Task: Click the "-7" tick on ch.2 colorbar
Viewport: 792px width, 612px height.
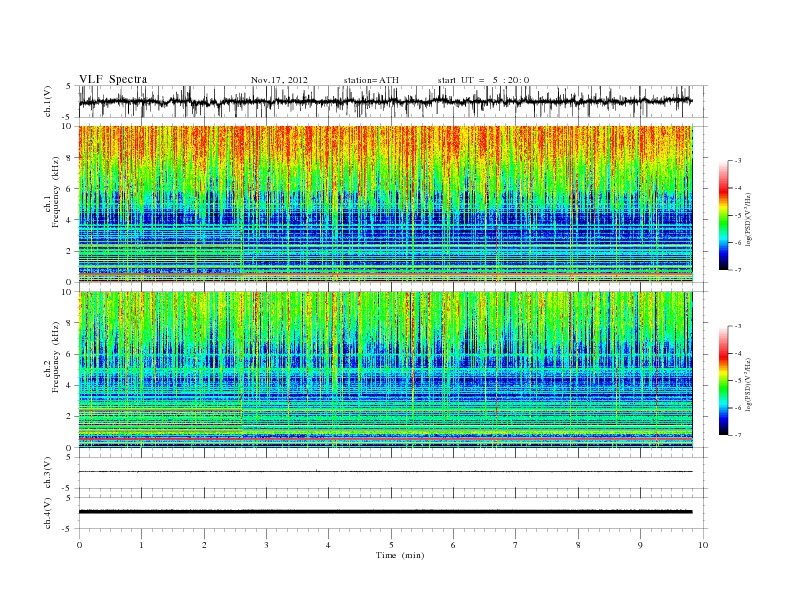Action: 737,435
